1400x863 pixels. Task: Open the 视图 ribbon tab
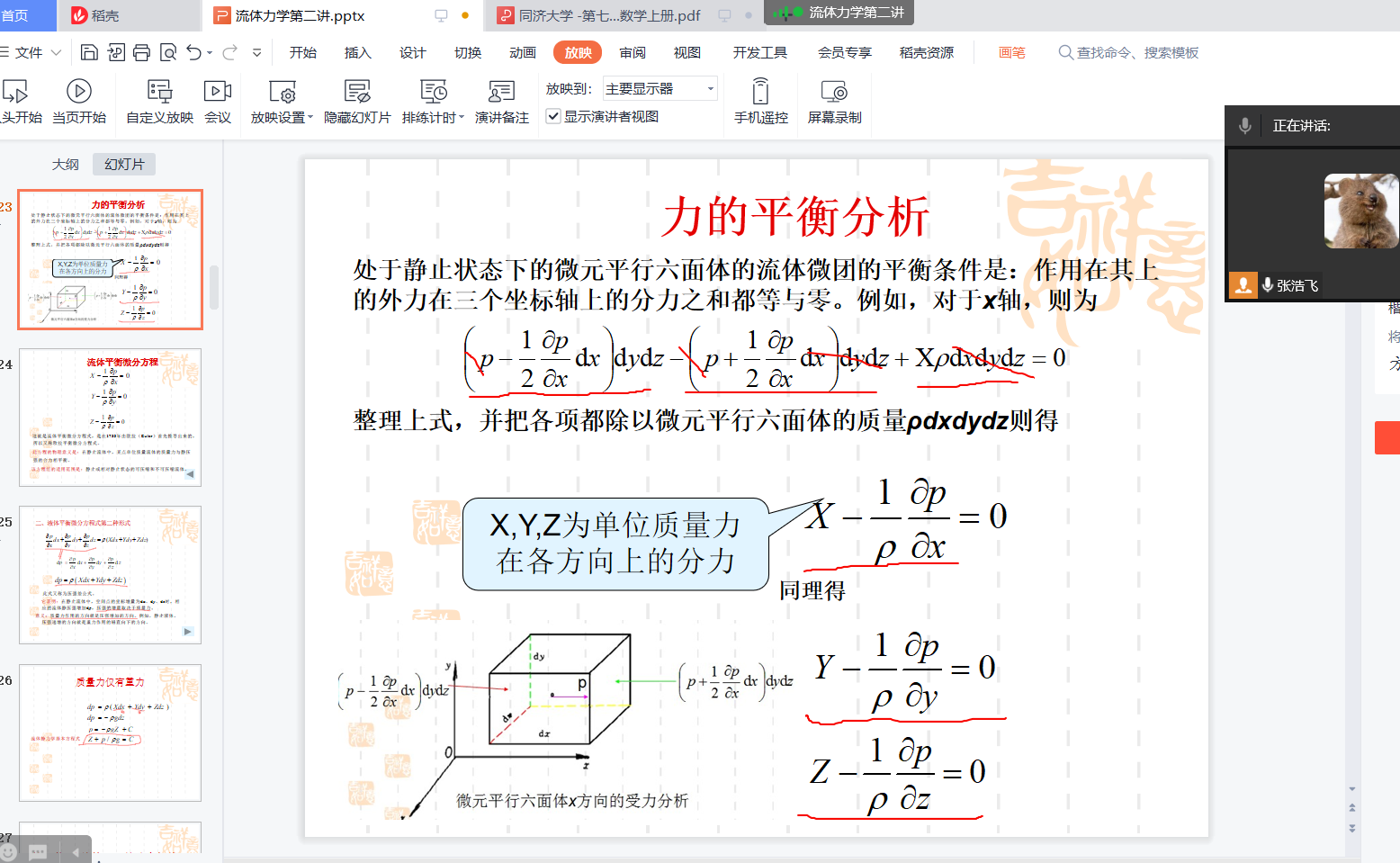pyautogui.click(x=687, y=53)
